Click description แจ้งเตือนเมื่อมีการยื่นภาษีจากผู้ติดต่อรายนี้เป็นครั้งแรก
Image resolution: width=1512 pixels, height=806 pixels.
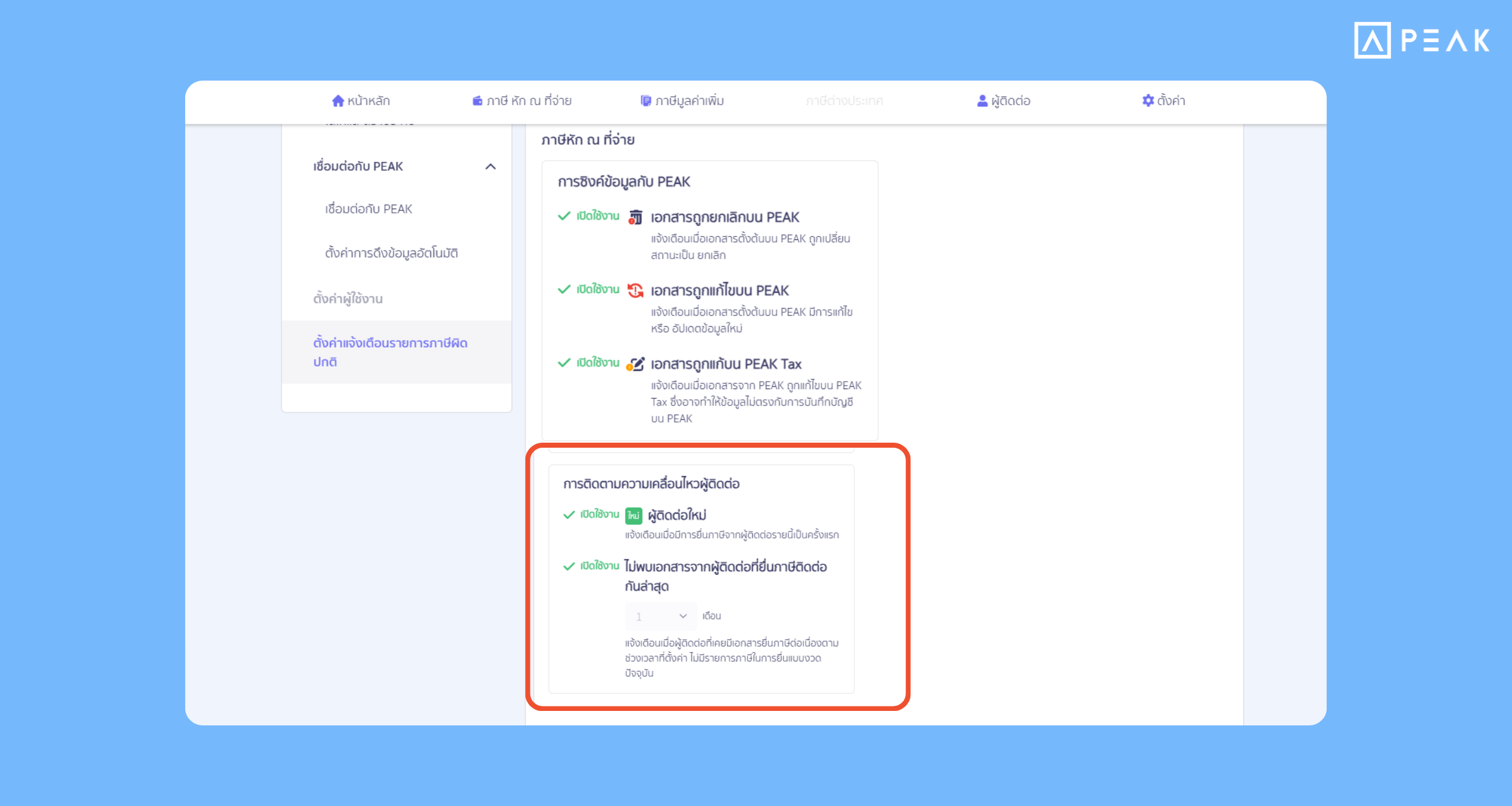(732, 535)
